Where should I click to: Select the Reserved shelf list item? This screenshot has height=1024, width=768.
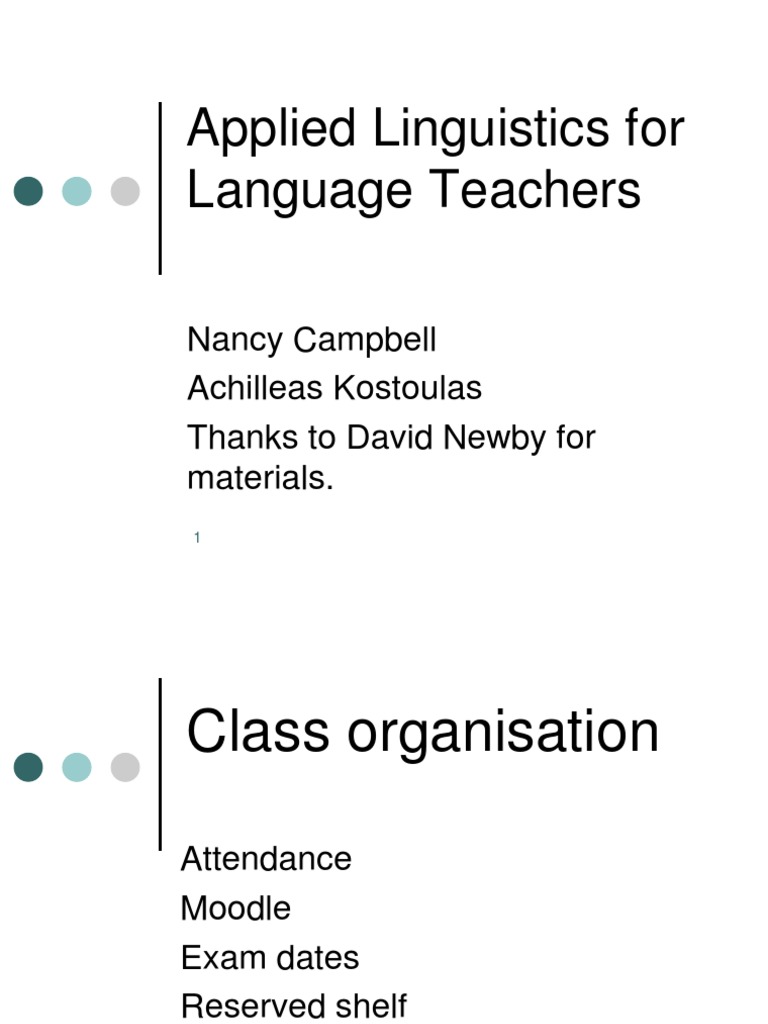pyautogui.click(x=294, y=1006)
